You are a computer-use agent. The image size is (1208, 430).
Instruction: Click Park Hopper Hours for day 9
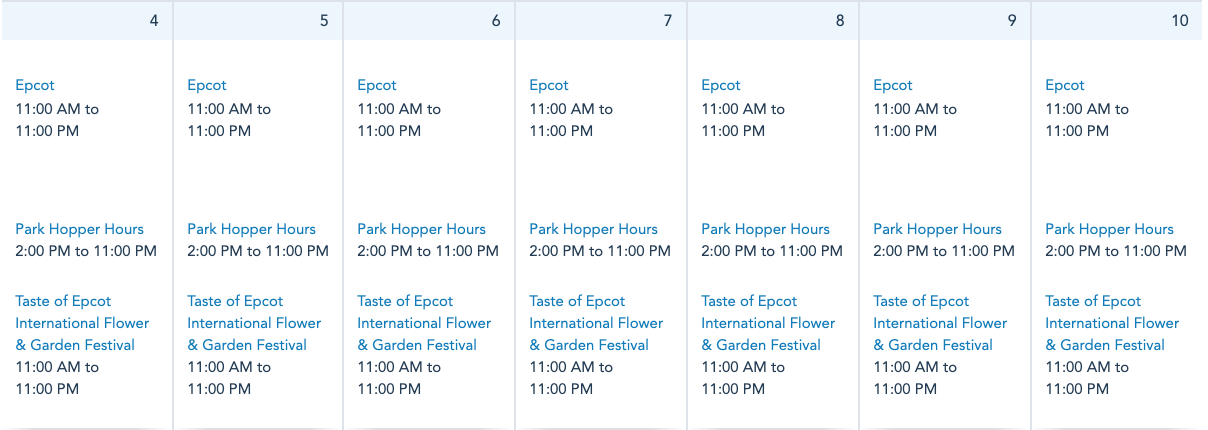click(937, 229)
